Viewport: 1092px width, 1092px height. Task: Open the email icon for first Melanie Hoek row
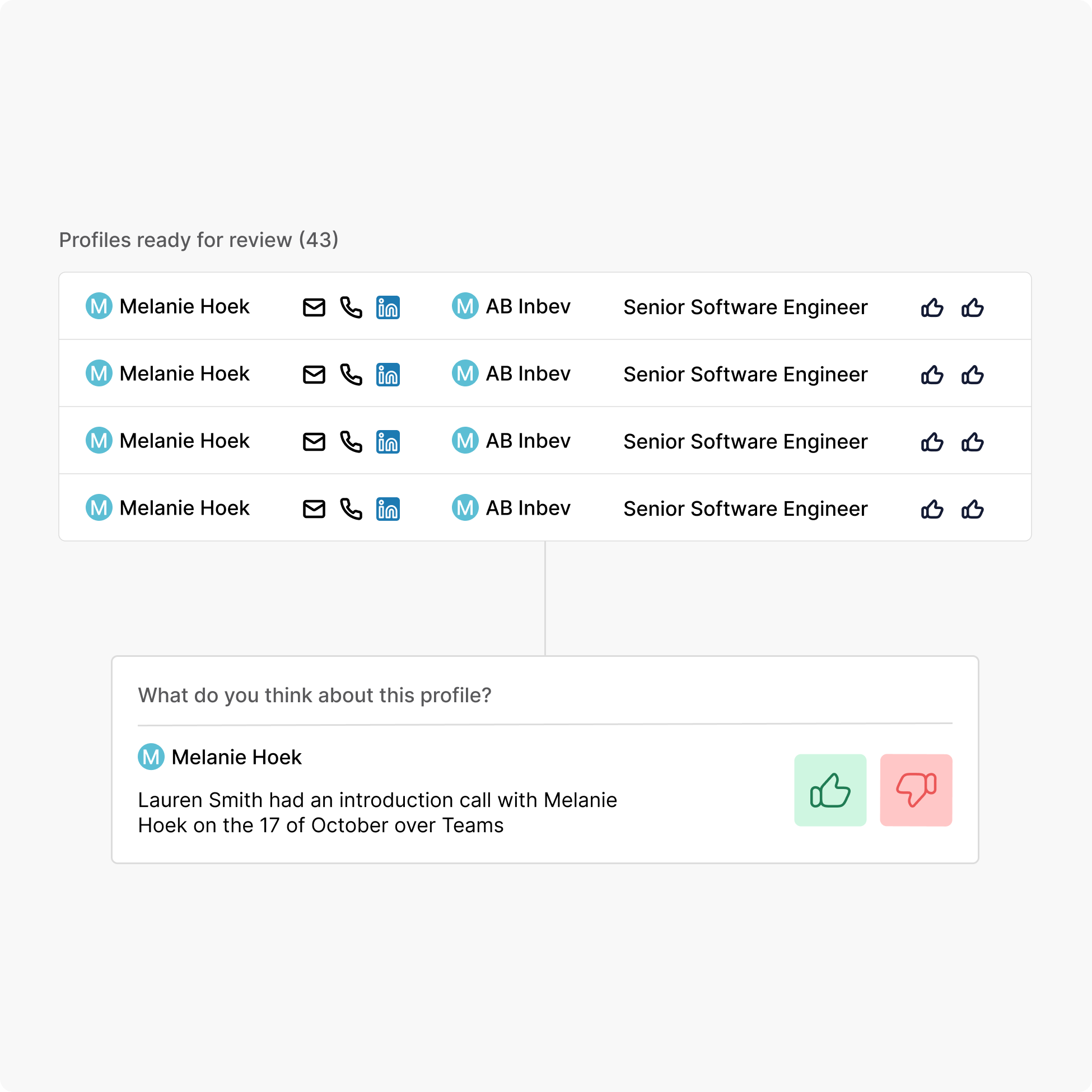pos(314,307)
